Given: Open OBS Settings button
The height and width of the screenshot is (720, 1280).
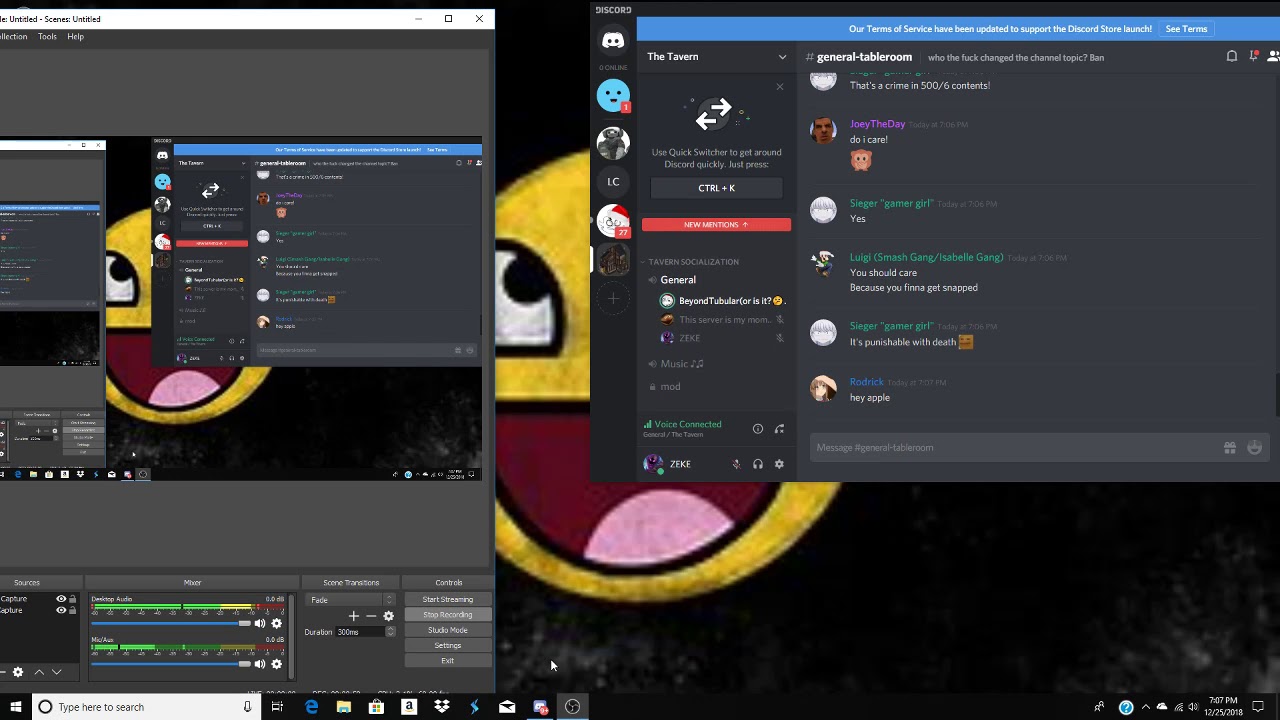Looking at the screenshot, I should coord(448,646).
